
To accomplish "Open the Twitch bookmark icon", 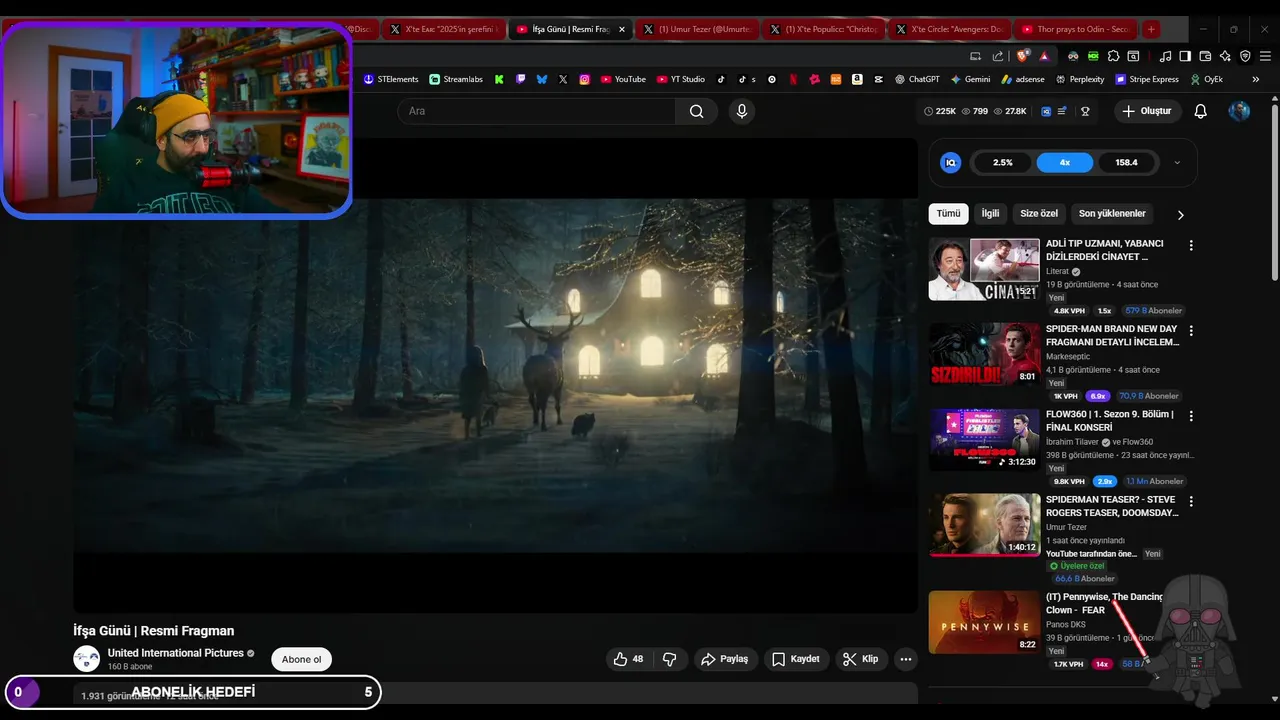I will point(520,79).
